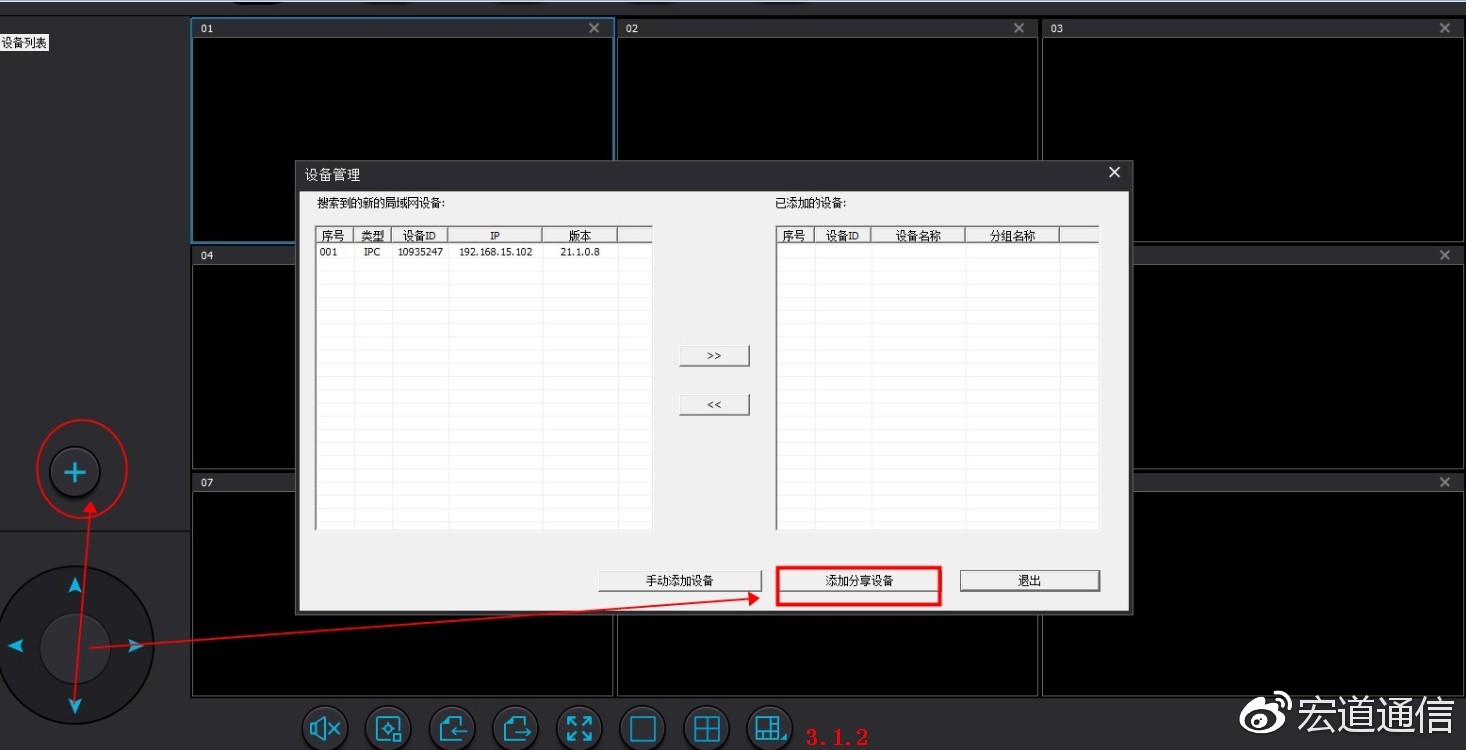Close video pane 01
This screenshot has width=1466, height=750.
coord(595,28)
